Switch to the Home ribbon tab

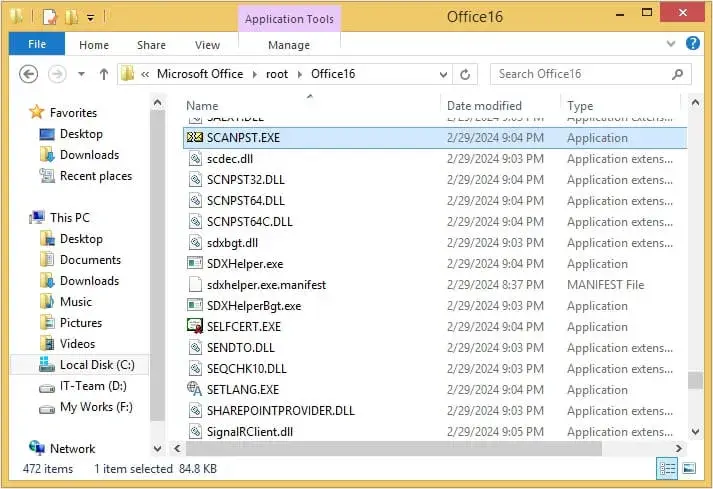click(94, 45)
